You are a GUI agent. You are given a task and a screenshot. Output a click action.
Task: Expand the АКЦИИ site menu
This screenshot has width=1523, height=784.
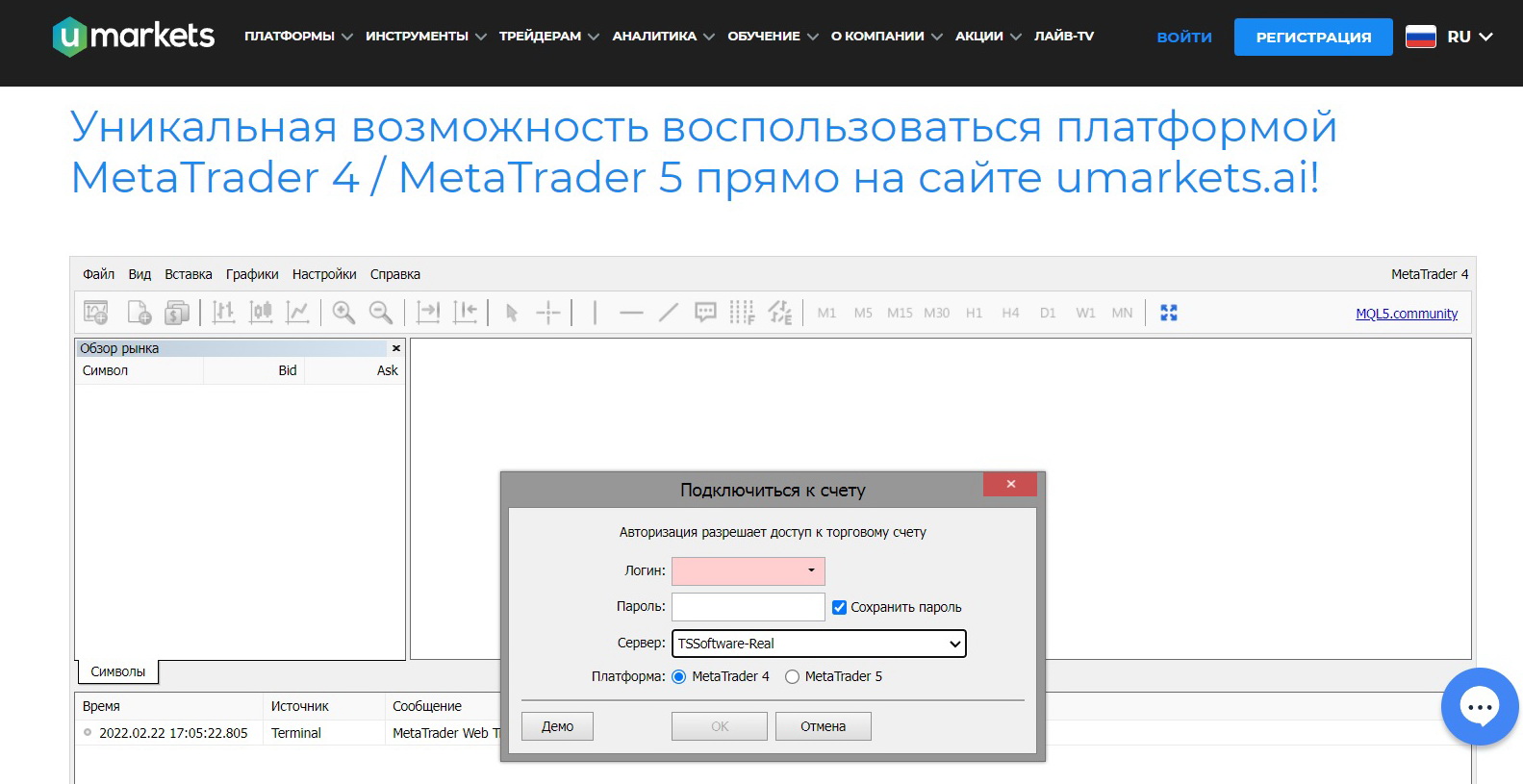(988, 37)
